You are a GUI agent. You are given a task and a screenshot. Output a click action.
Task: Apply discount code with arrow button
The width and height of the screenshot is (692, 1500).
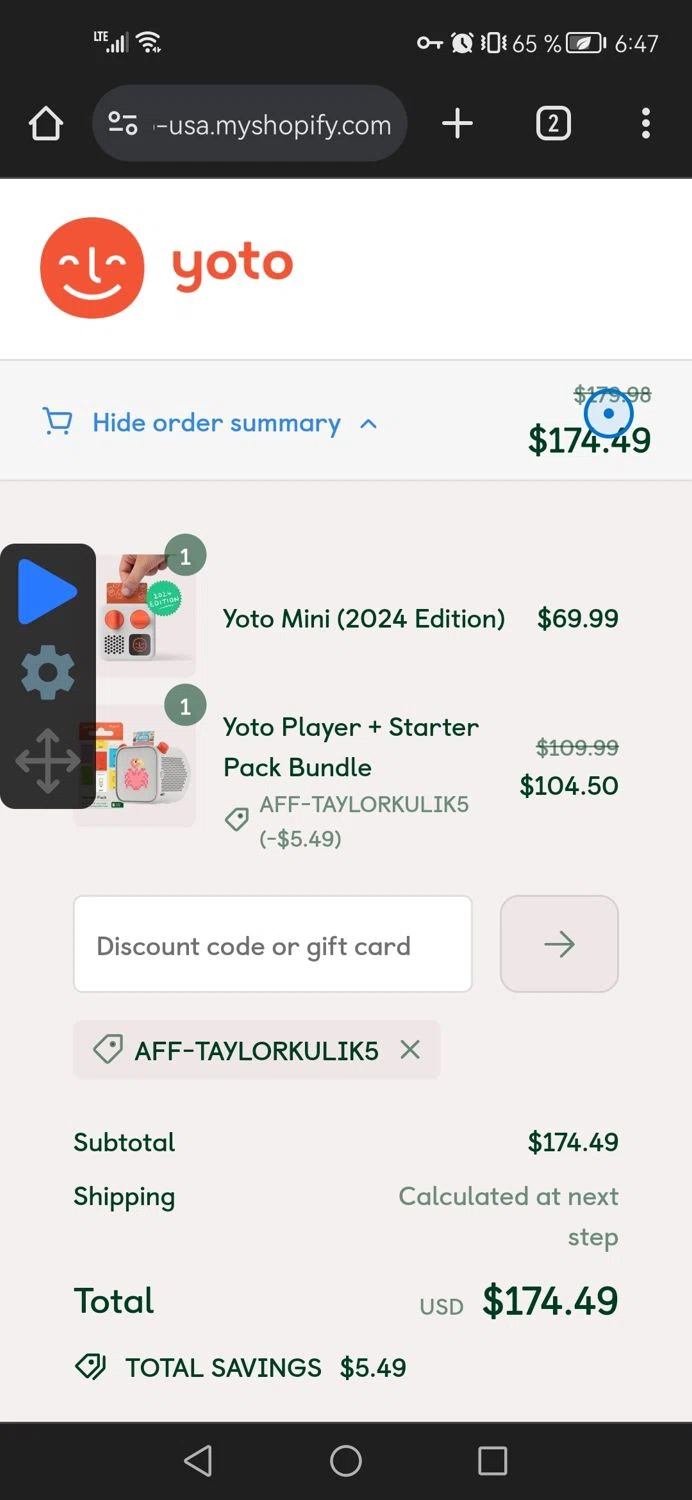pos(559,945)
